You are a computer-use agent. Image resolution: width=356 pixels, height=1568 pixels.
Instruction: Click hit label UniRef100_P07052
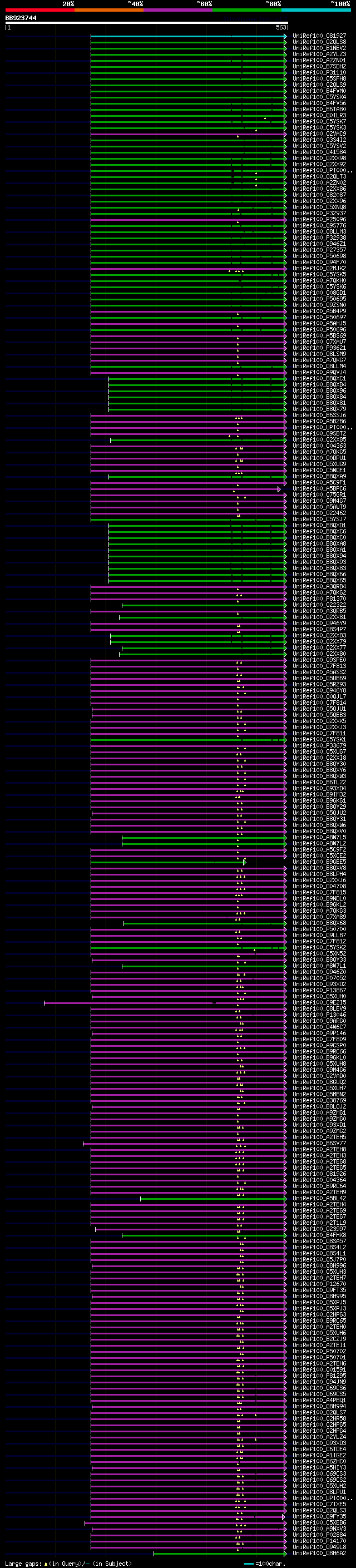point(319,978)
